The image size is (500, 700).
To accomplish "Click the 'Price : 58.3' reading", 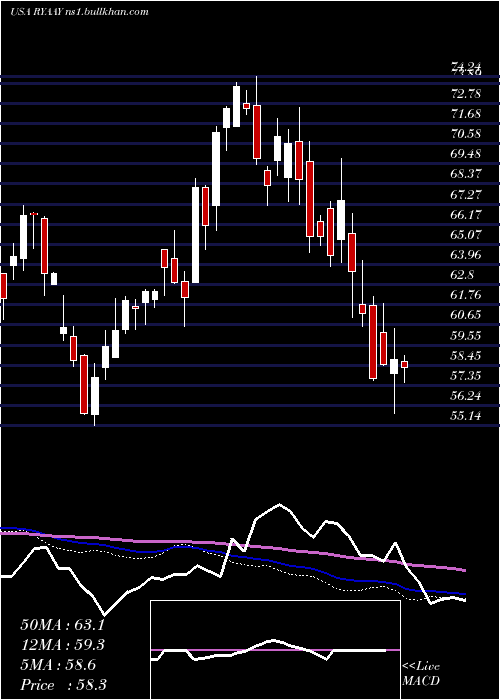I will tap(63, 685).
